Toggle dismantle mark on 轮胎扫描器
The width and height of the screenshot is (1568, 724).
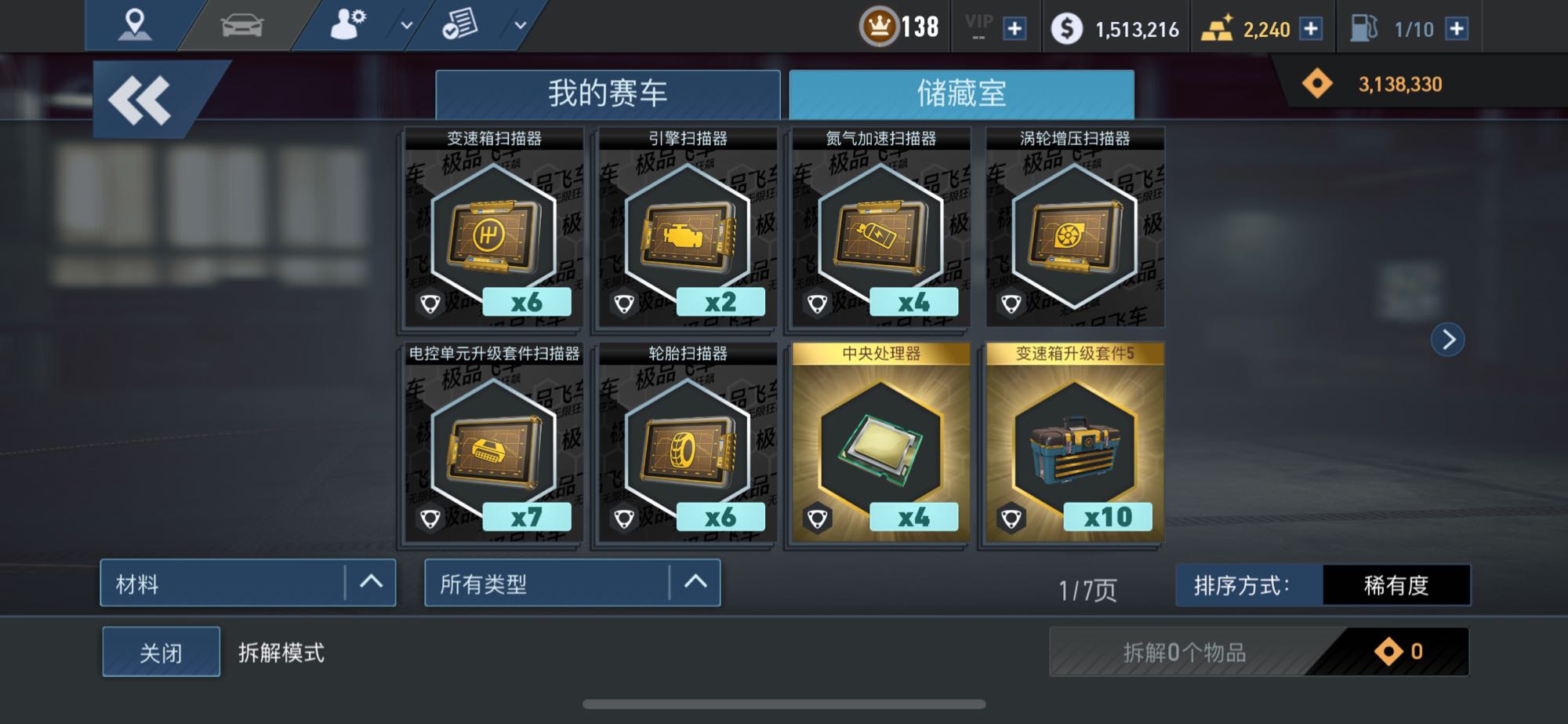(624, 518)
